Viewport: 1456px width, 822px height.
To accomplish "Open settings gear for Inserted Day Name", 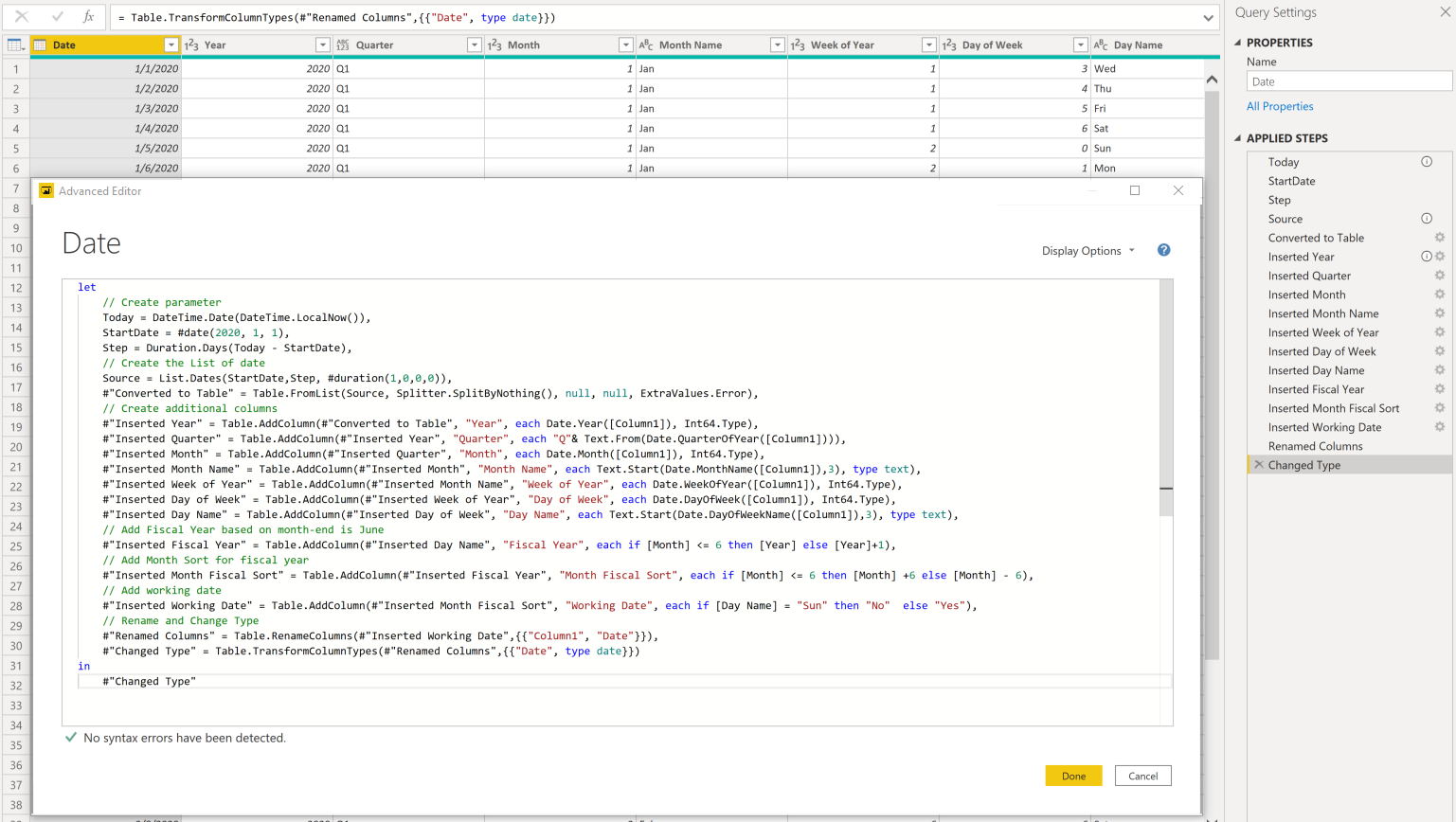I will 1440,370.
